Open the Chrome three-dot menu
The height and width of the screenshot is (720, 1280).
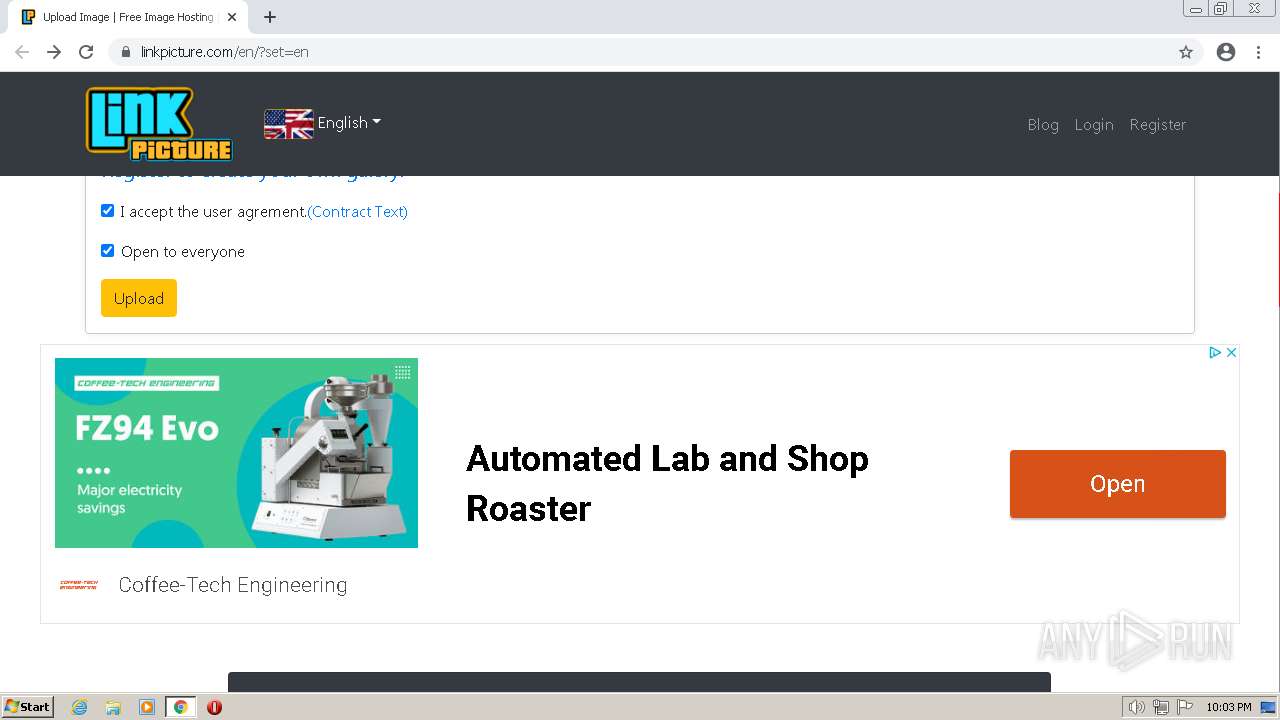pyautogui.click(x=1258, y=52)
